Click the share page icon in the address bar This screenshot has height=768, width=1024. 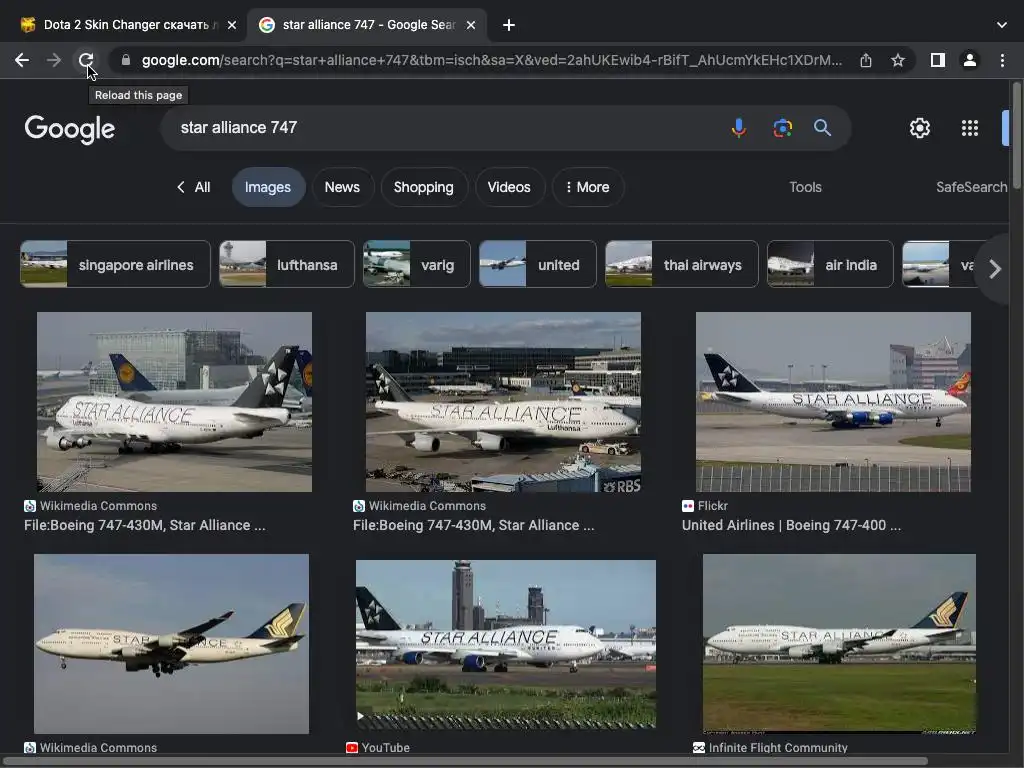[866, 60]
